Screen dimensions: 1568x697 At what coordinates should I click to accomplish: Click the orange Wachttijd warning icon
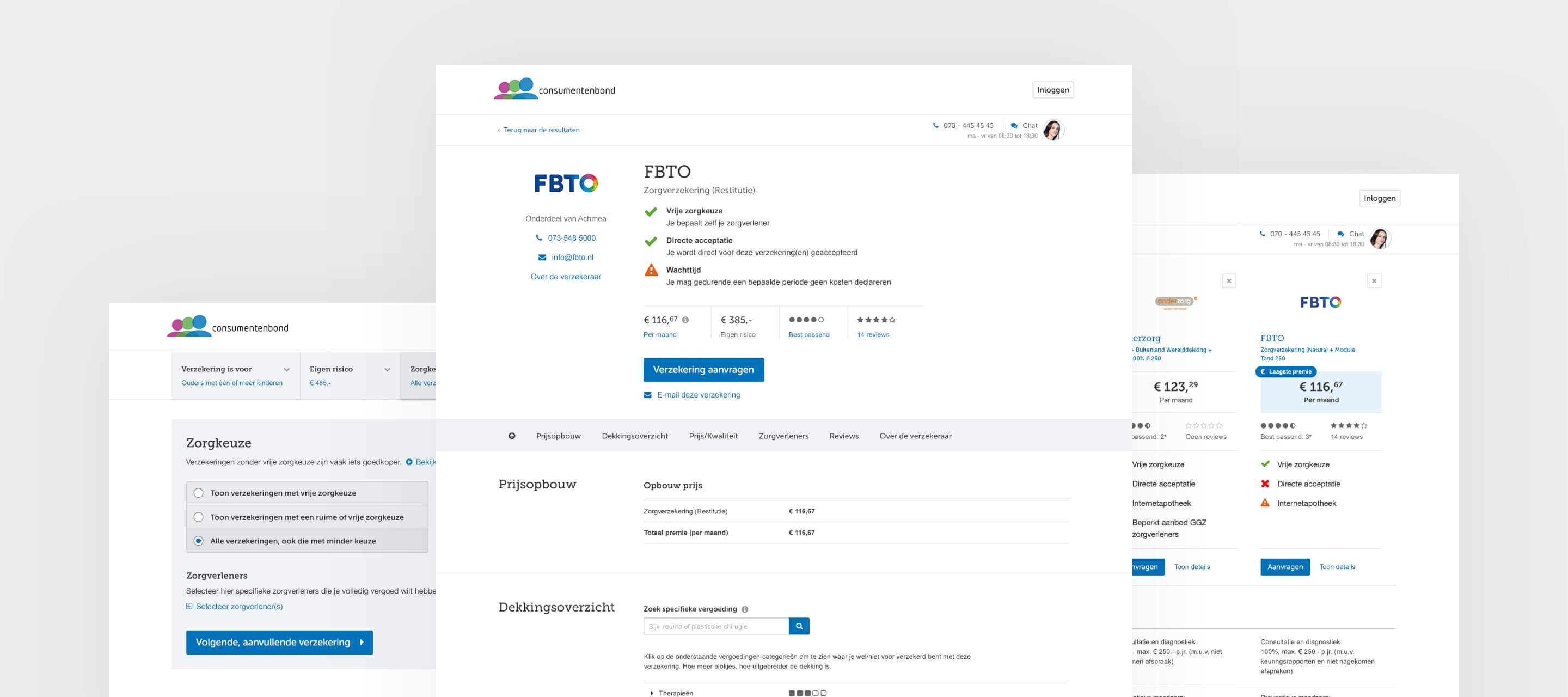click(651, 270)
